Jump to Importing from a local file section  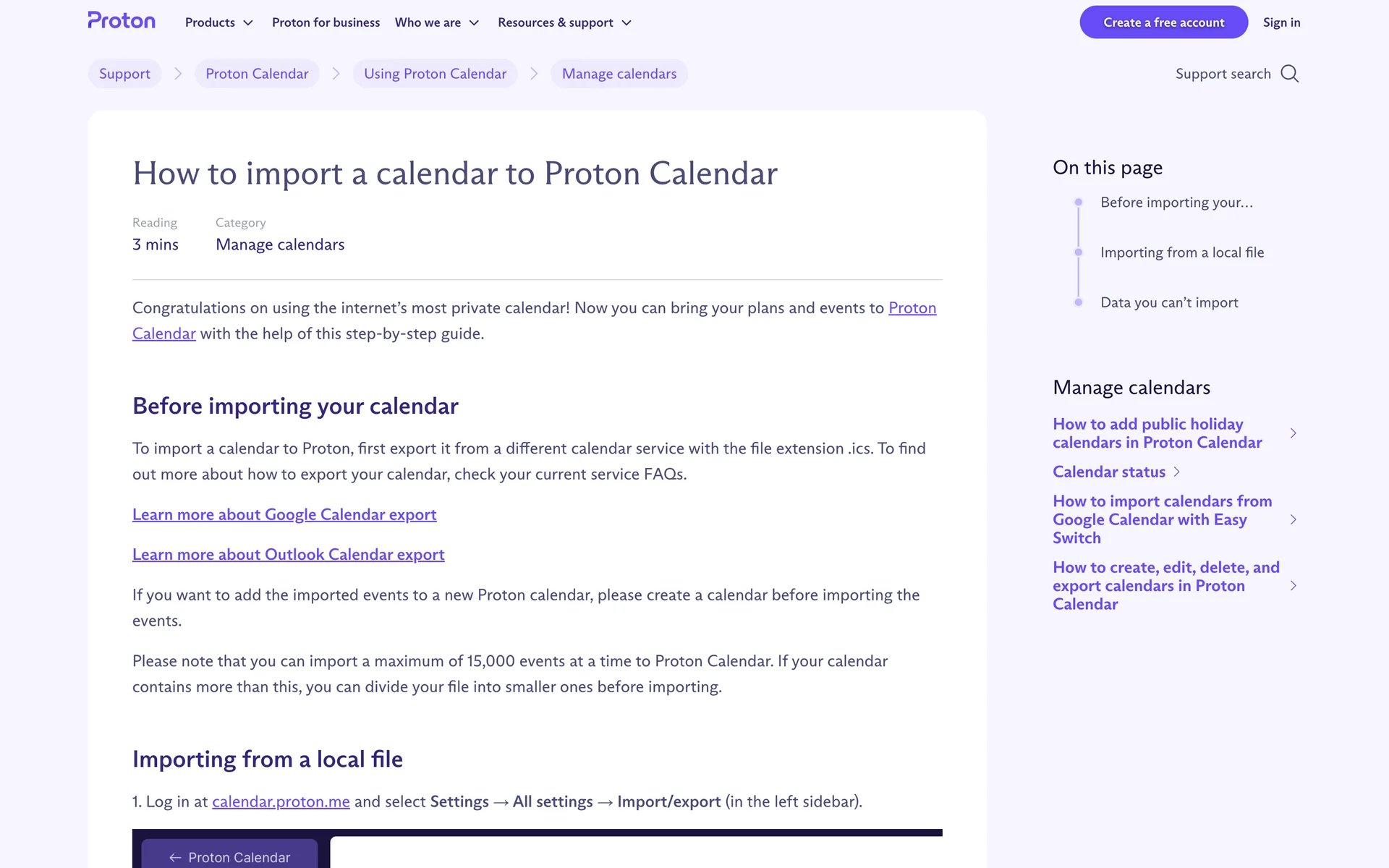[x=1182, y=252]
